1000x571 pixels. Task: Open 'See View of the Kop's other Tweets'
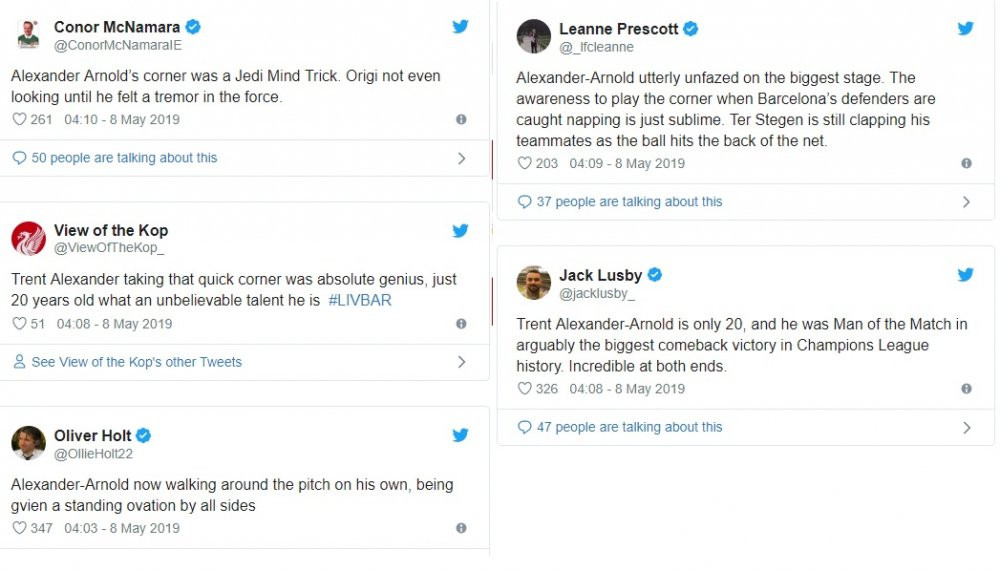[136, 362]
